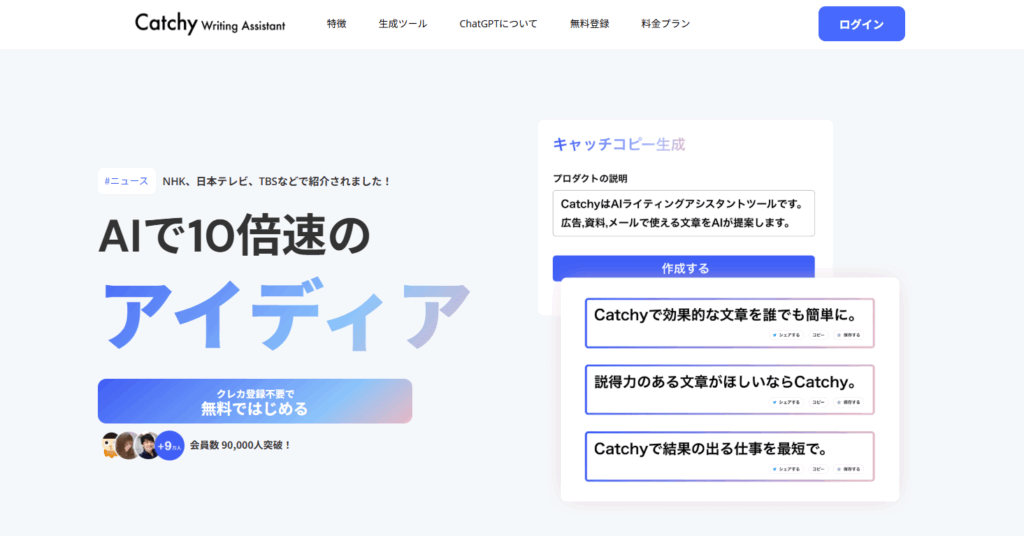
Task: Copy the 説得力のある文章 result with コピー
Action: [818, 402]
